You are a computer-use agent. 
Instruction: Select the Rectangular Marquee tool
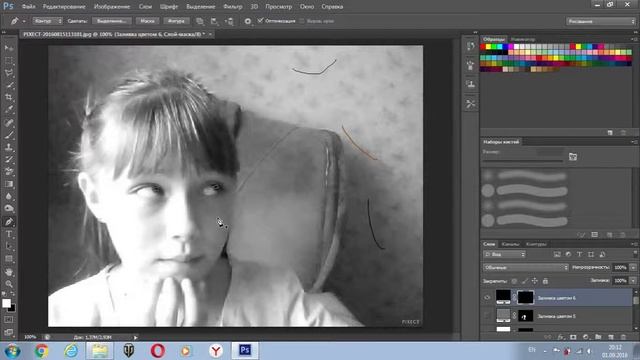(x=9, y=60)
